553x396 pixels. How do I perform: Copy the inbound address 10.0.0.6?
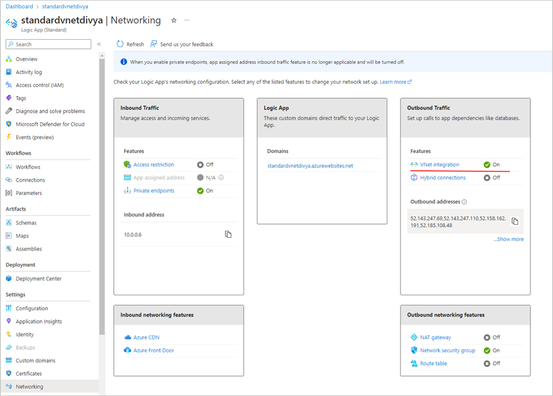click(228, 234)
